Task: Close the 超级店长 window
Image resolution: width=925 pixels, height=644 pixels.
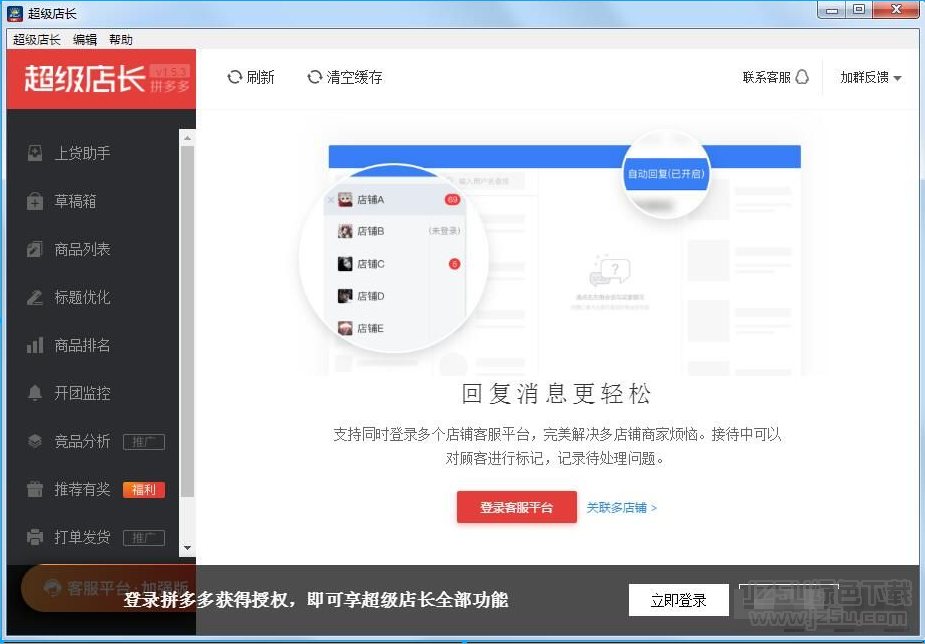Action: [x=896, y=10]
